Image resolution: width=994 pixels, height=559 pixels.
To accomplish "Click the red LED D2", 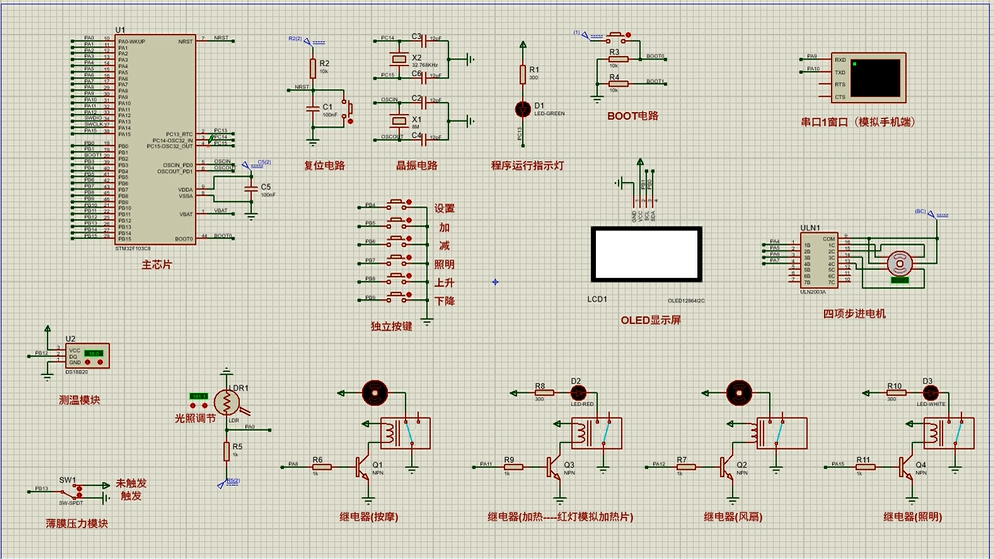I will pos(576,392).
